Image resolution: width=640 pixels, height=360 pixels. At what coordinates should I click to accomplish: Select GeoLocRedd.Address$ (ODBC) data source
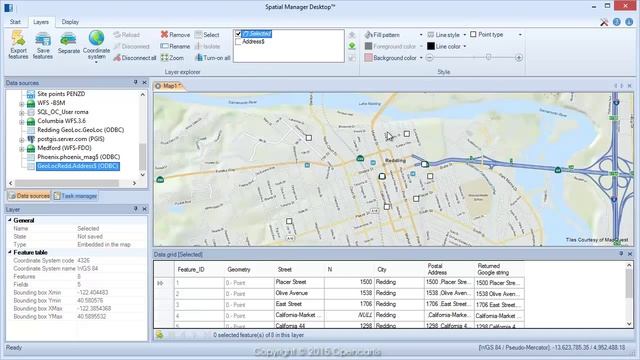coord(78,166)
